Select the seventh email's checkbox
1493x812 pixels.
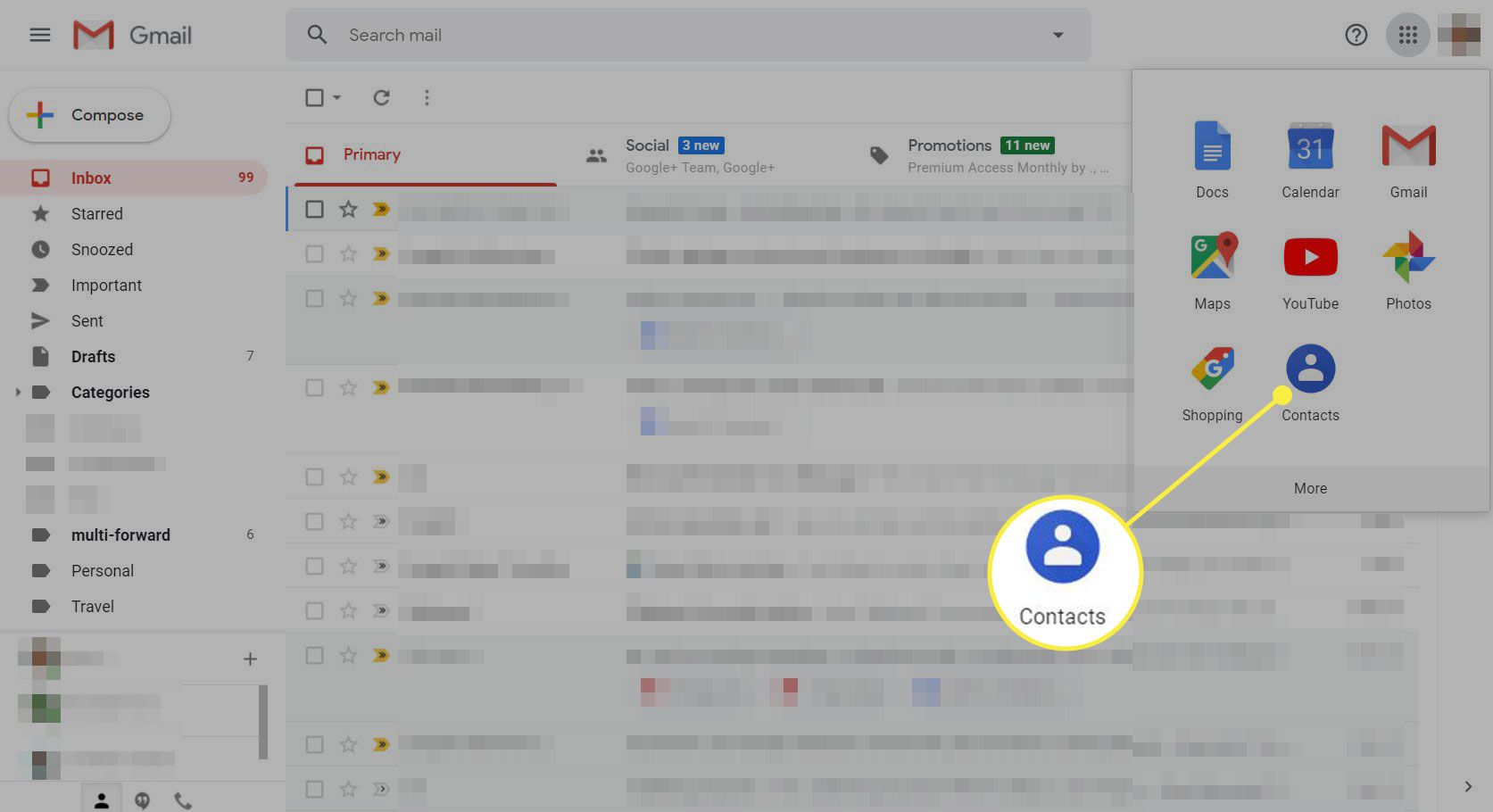[314, 566]
